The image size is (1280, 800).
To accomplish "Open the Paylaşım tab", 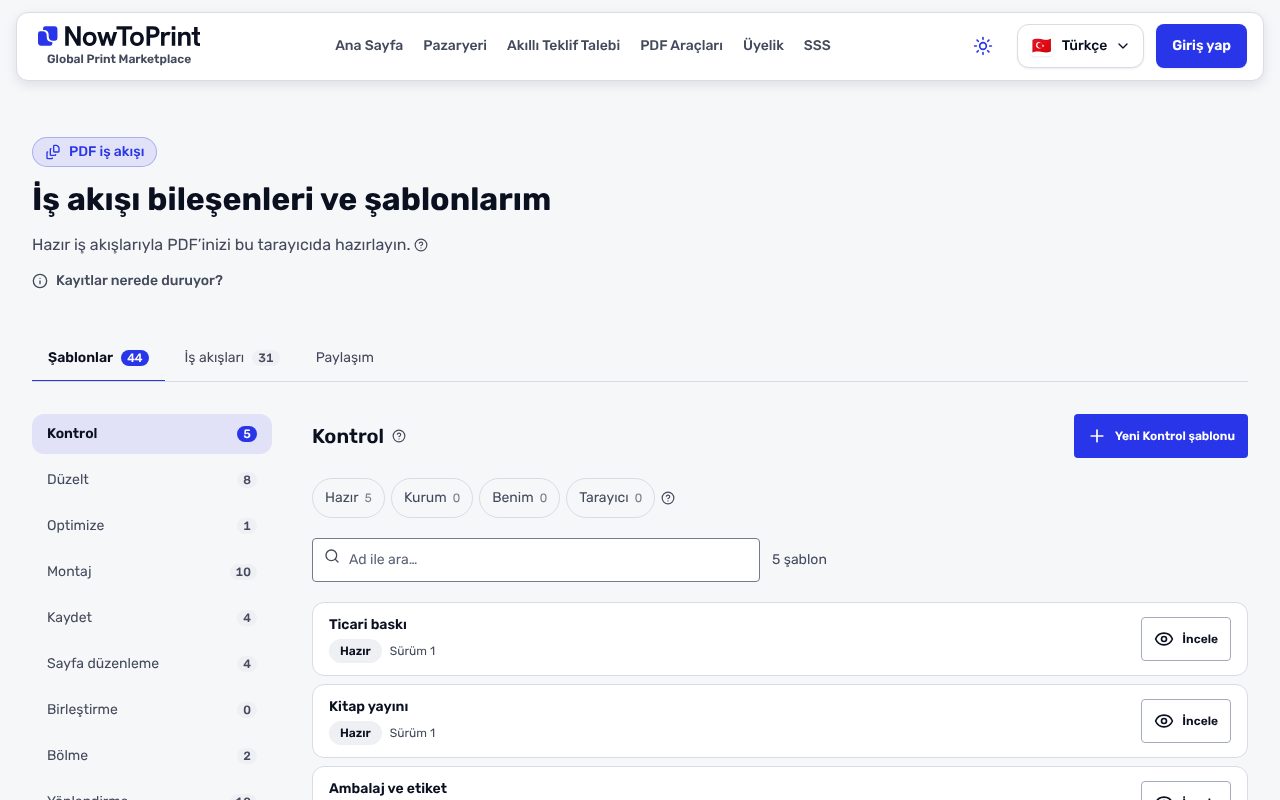I will [x=345, y=358].
